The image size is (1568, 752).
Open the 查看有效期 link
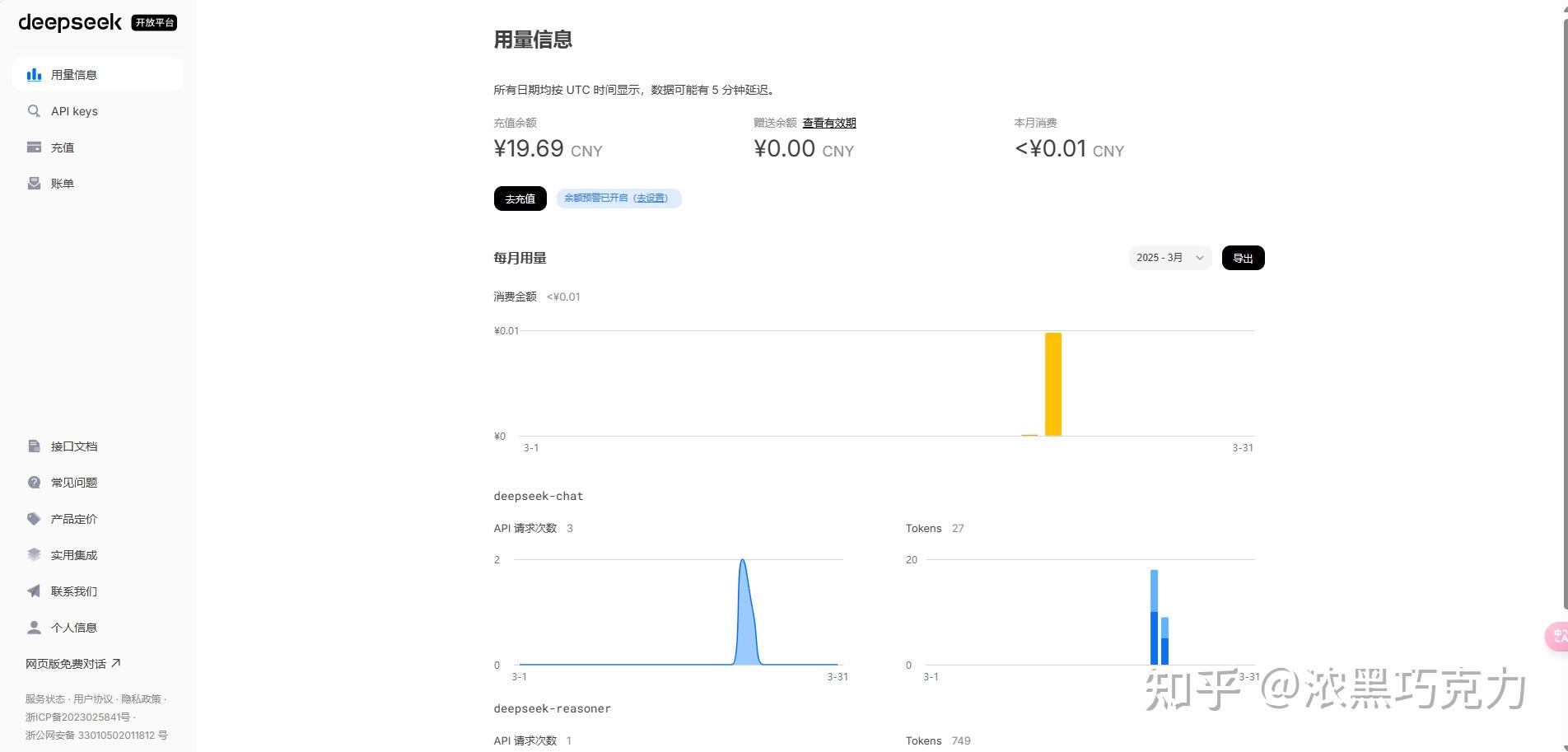point(829,123)
